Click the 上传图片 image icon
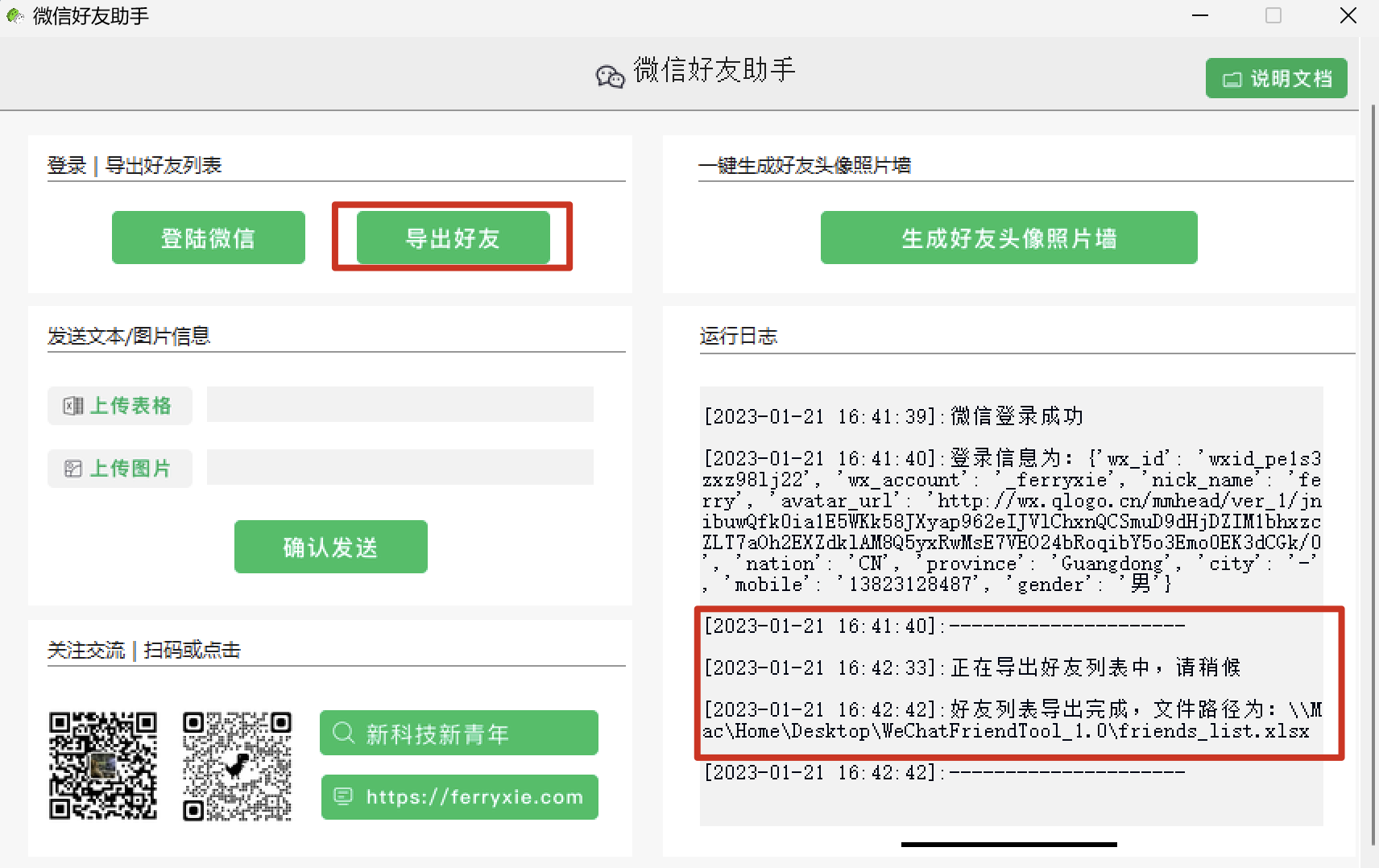This screenshot has width=1379, height=868. [73, 468]
